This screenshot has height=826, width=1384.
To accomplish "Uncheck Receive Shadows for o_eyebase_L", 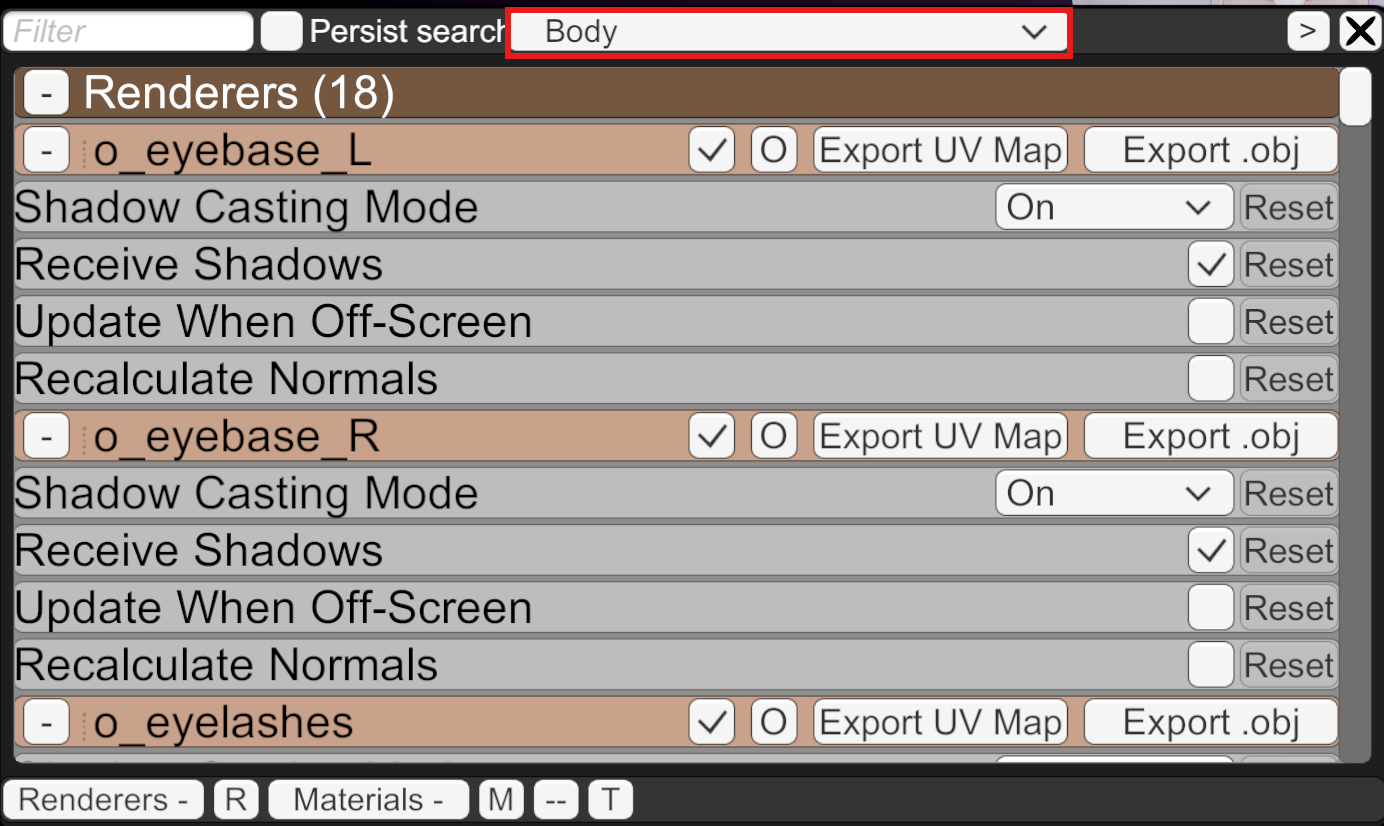I will point(1211,265).
